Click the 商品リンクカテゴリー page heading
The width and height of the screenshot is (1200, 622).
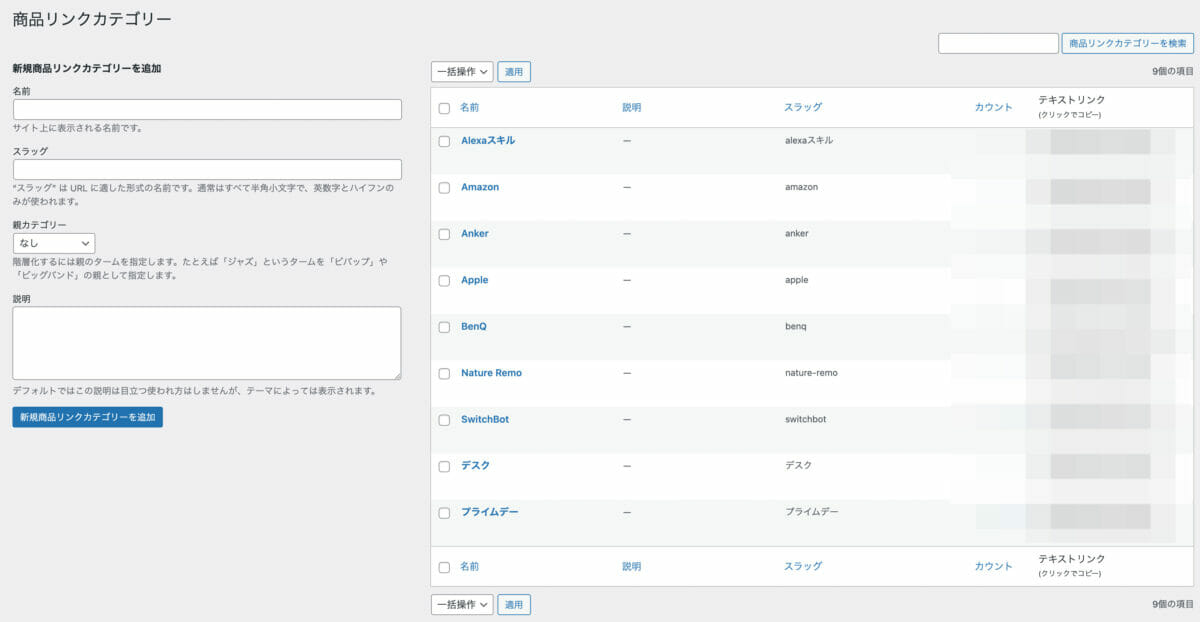(x=92, y=19)
